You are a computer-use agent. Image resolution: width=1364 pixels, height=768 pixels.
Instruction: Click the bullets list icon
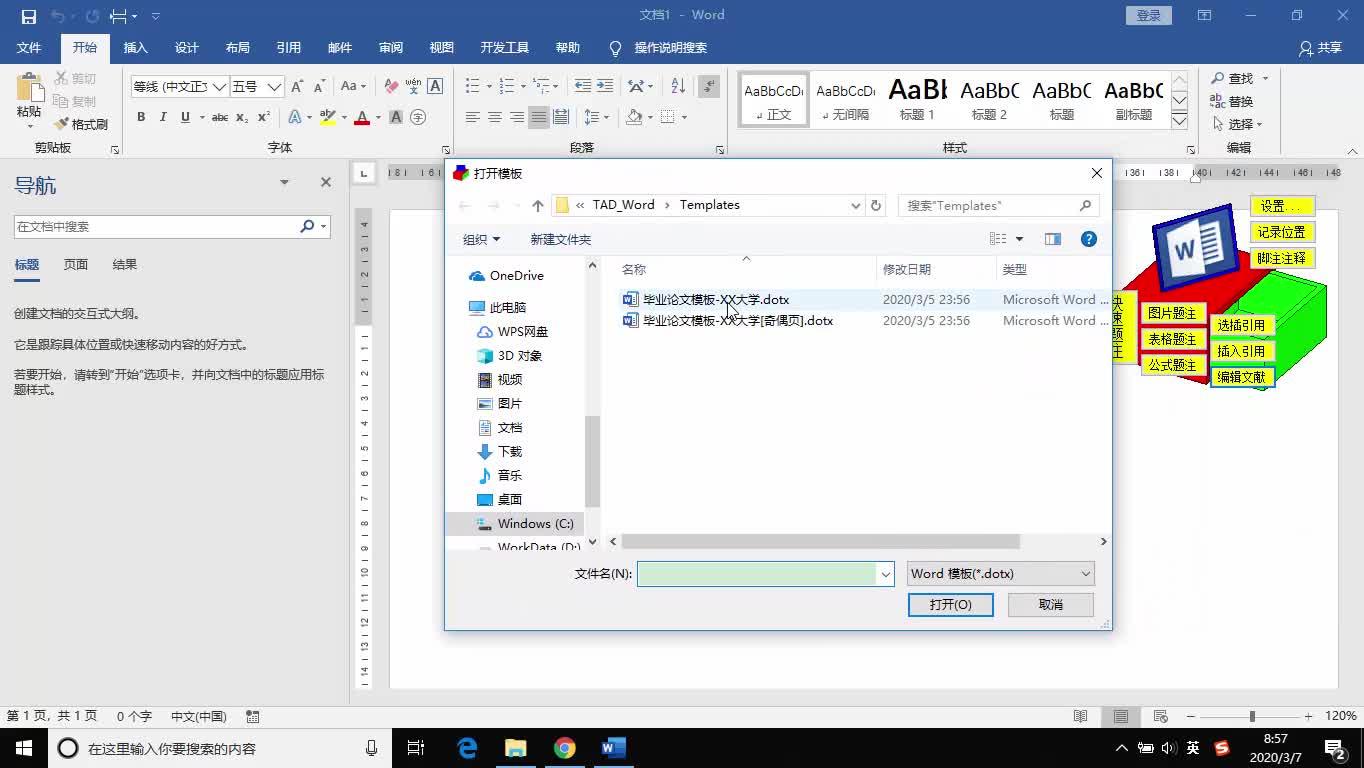tap(472, 87)
